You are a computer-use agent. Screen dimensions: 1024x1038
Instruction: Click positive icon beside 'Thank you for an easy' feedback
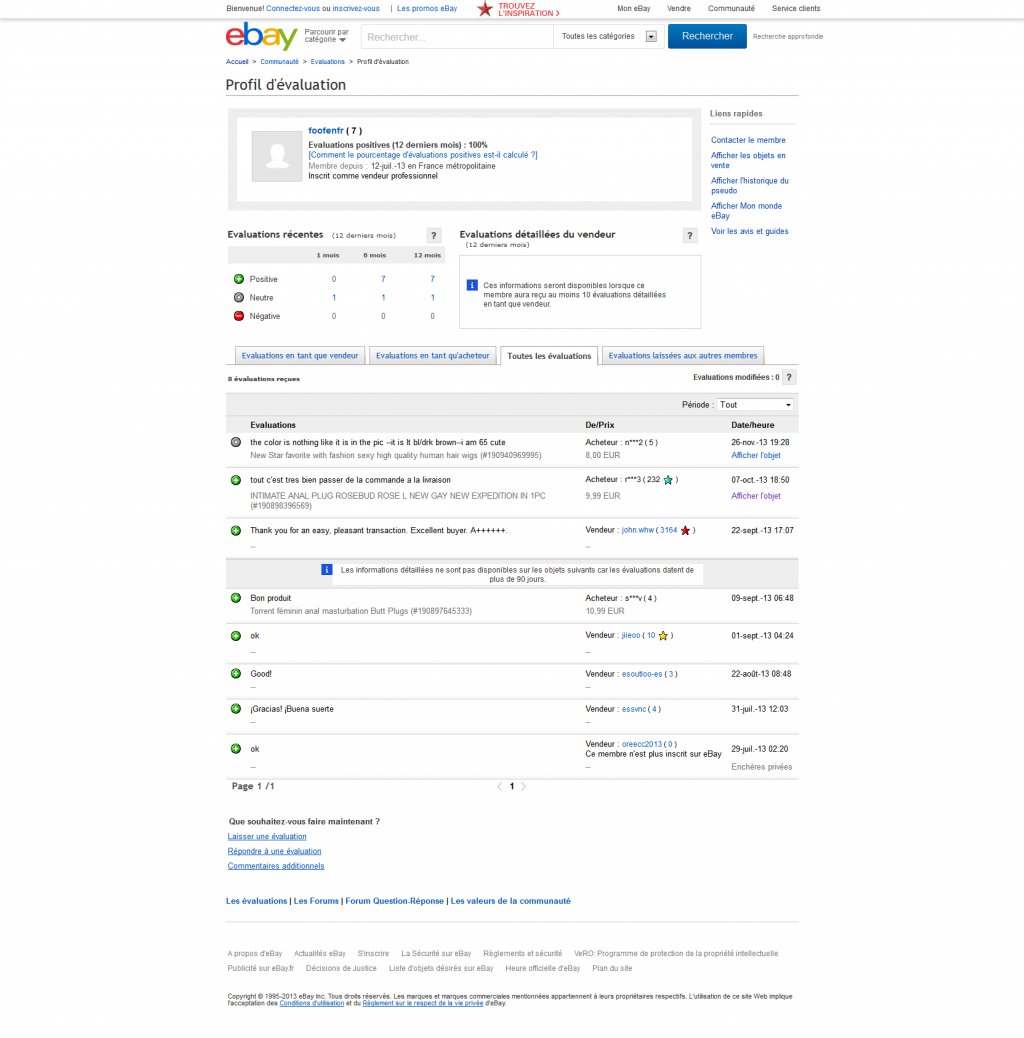[236, 531]
